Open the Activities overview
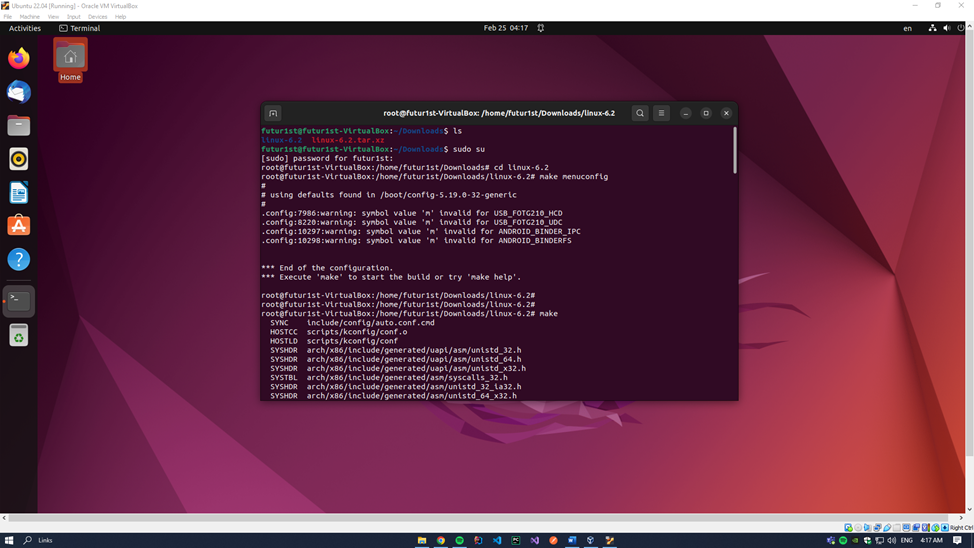This screenshot has height=548, width=974. 25,28
